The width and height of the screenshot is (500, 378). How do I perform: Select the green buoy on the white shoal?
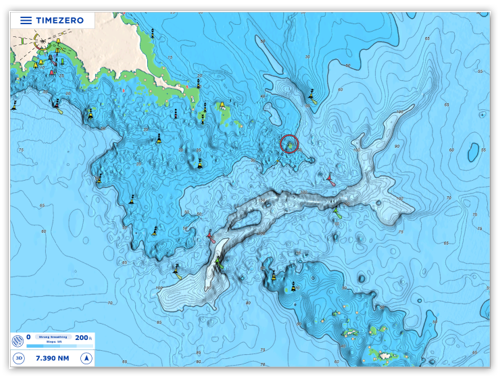(x=219, y=263)
